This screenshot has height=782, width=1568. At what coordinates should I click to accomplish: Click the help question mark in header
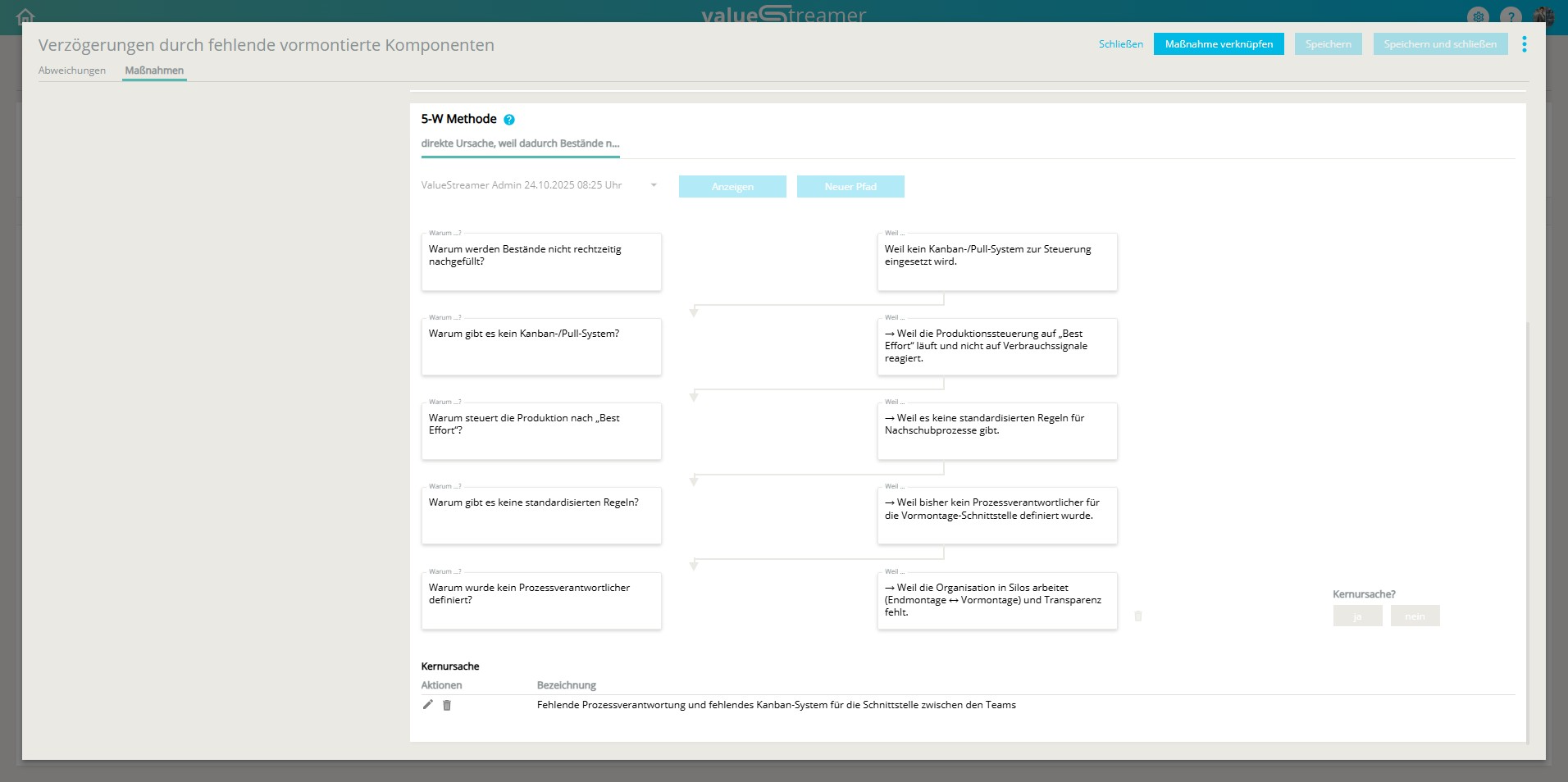pyautogui.click(x=1511, y=16)
